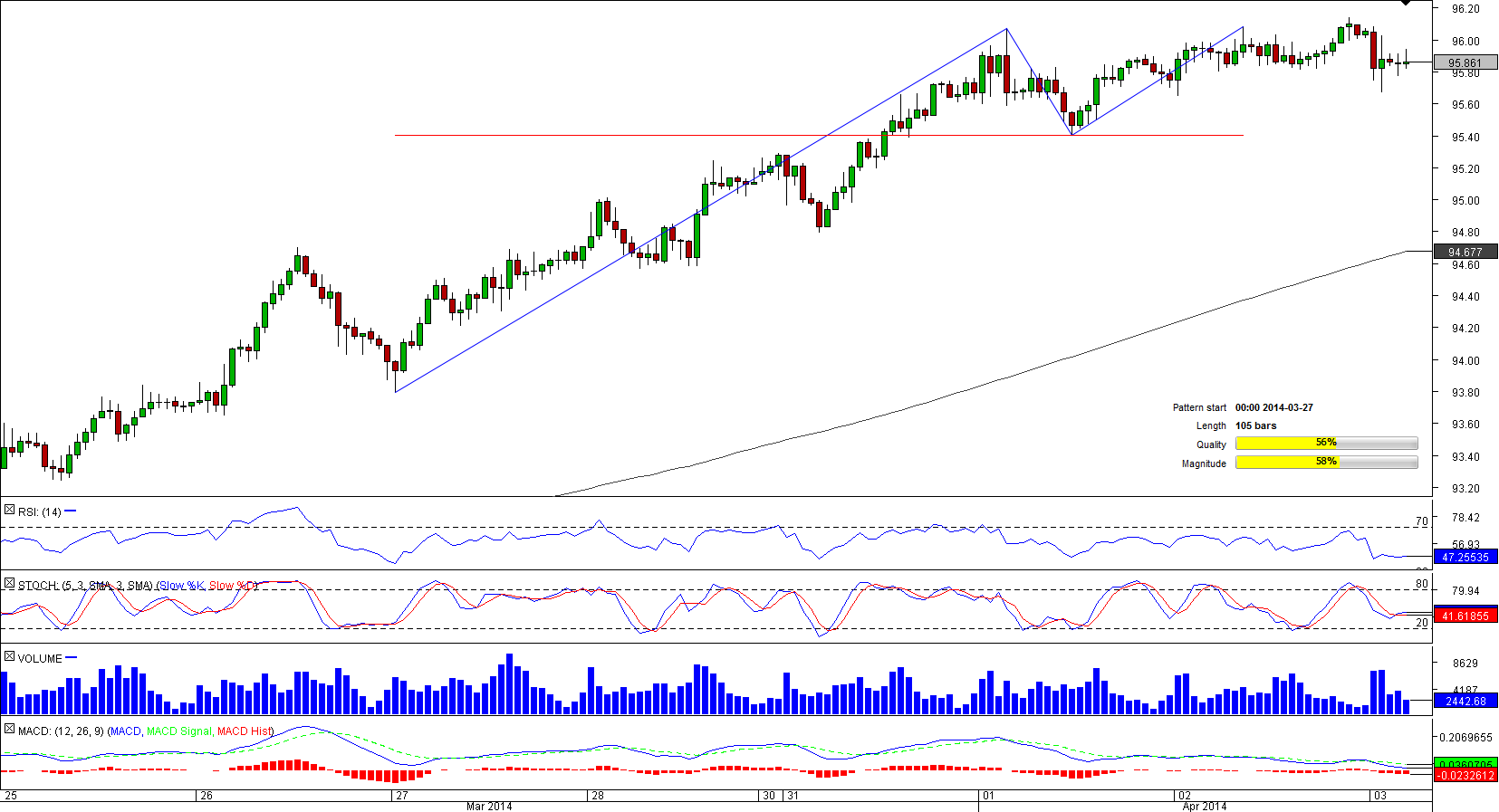Click the Magnitude 58% progress bar
The width and height of the screenshot is (1499, 812).
pyautogui.click(x=1326, y=462)
